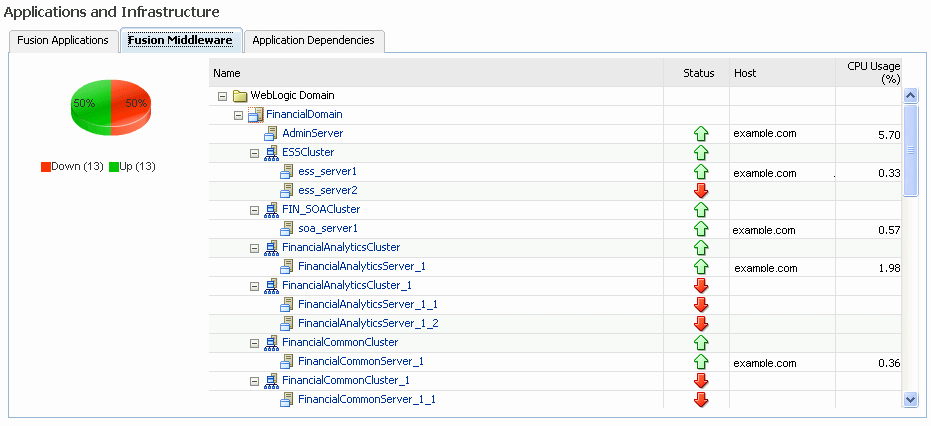Click the AdminServer up status arrow

pos(701,134)
